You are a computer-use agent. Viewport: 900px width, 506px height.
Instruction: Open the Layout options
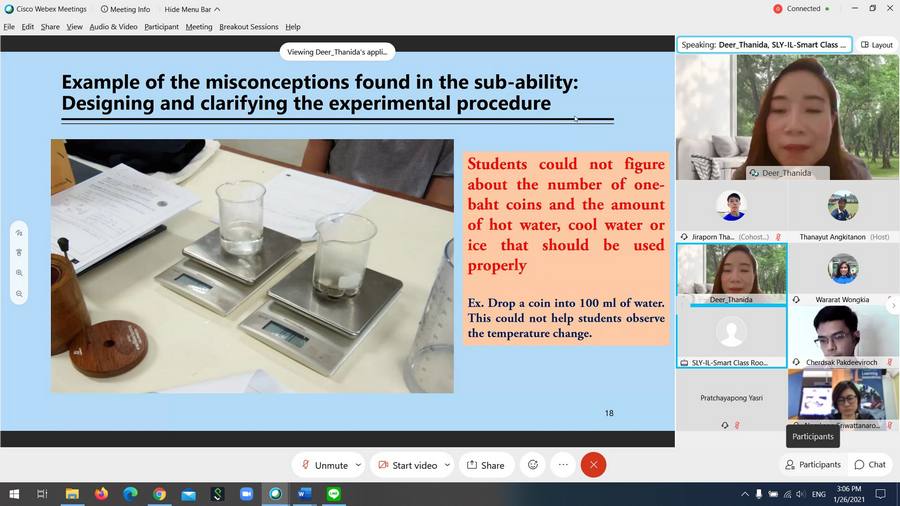(x=875, y=45)
